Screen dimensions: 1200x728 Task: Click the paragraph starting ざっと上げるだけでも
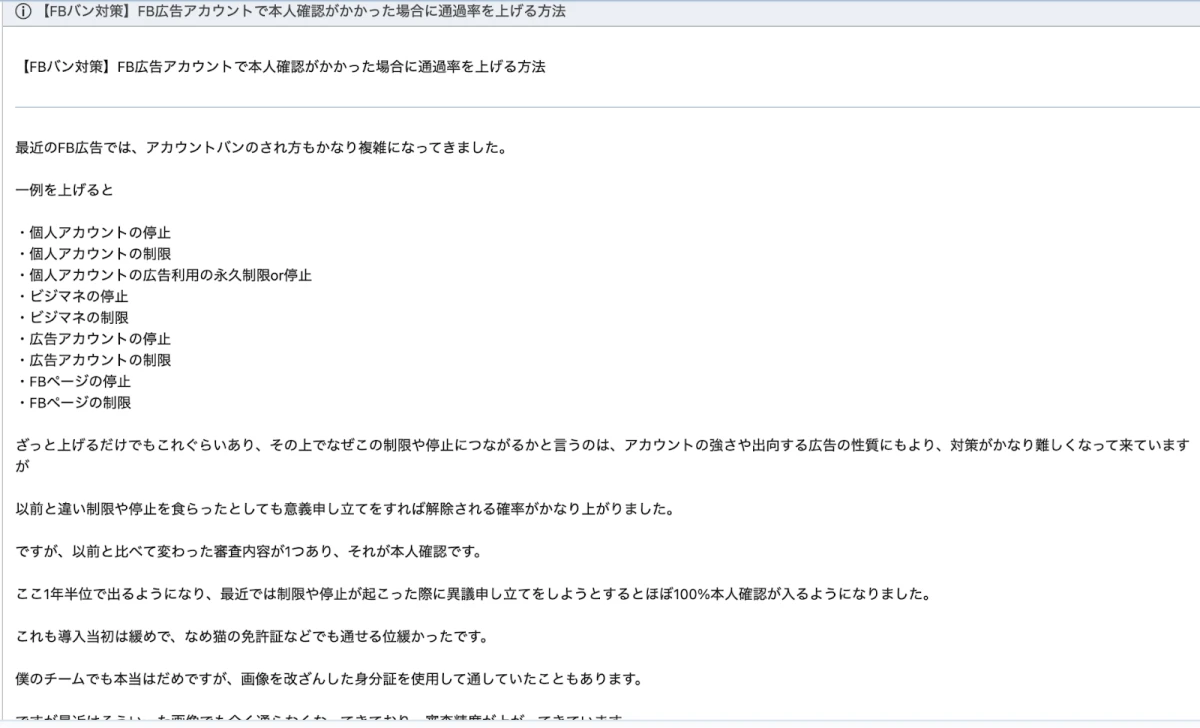(x=600, y=445)
